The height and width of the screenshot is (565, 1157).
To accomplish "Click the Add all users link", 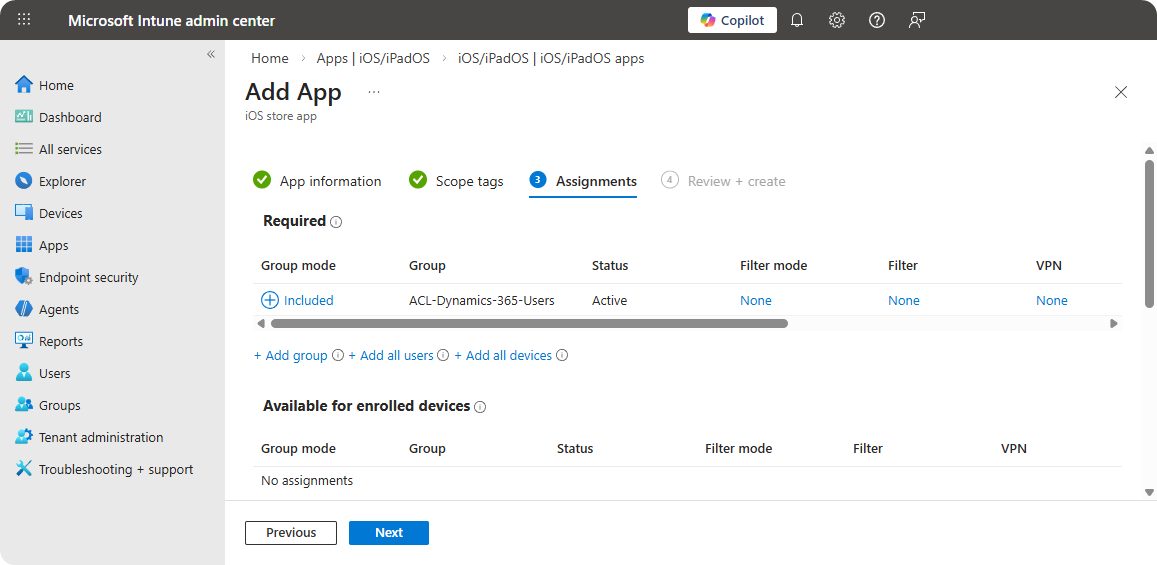I will pos(396,355).
